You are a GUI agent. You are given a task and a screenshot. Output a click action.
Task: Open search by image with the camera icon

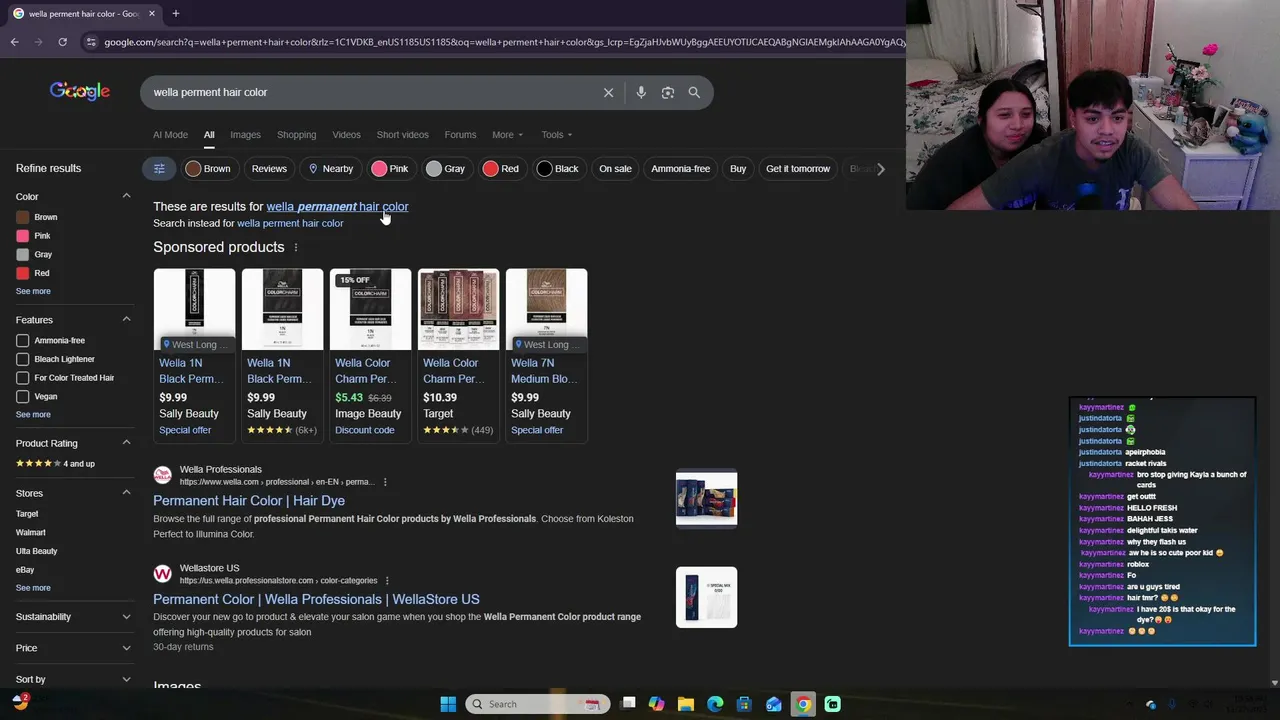point(668,92)
